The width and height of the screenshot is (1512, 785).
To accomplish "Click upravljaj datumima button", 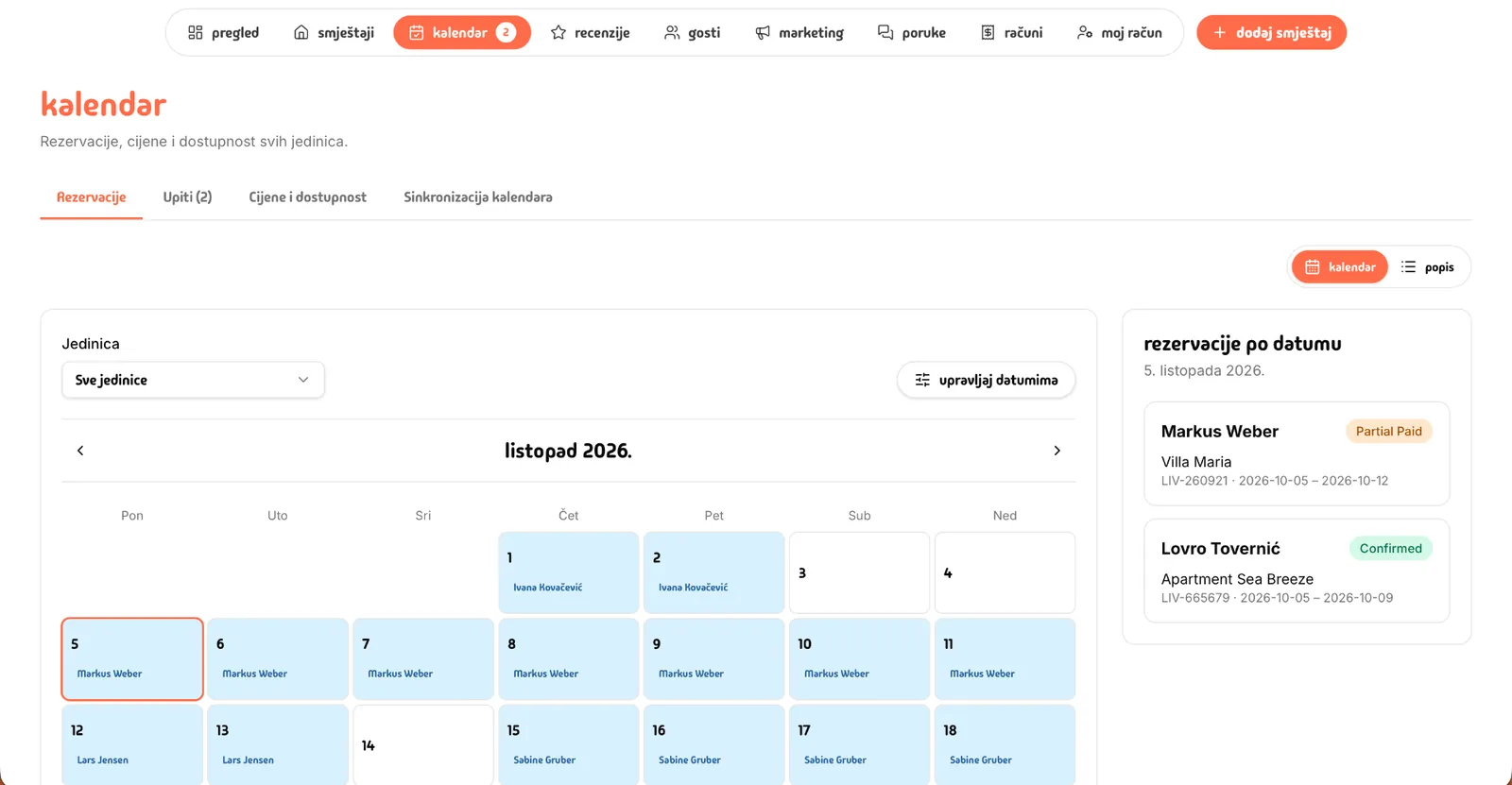I will (x=986, y=380).
